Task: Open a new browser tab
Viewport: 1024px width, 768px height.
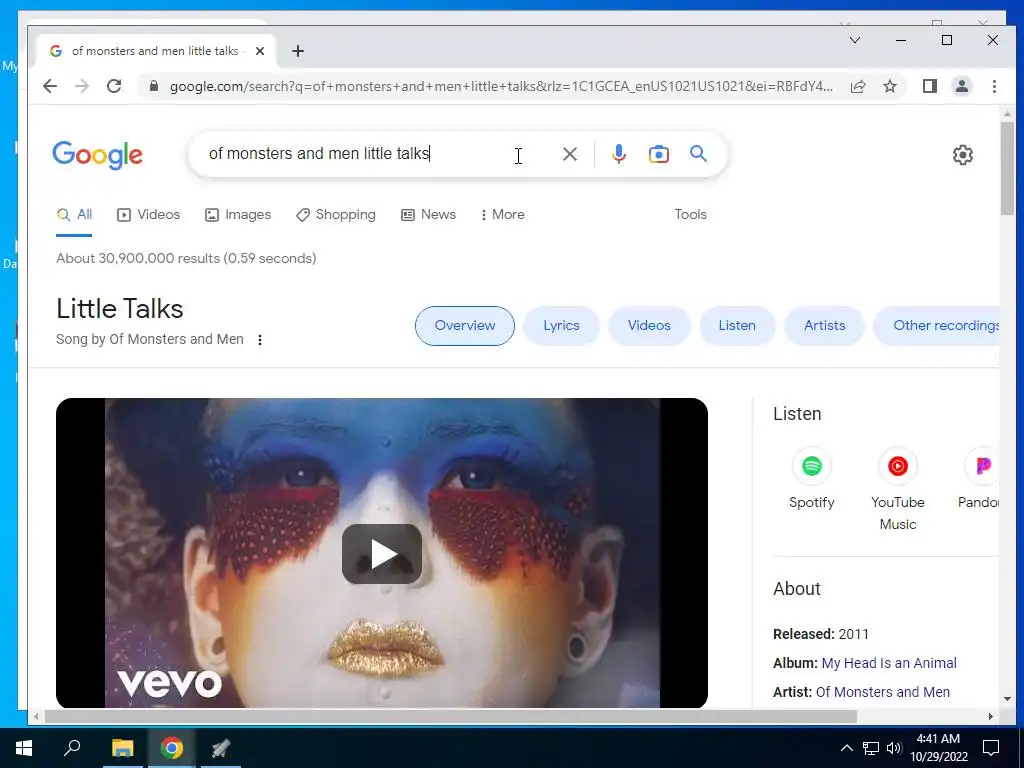Action: click(x=298, y=51)
